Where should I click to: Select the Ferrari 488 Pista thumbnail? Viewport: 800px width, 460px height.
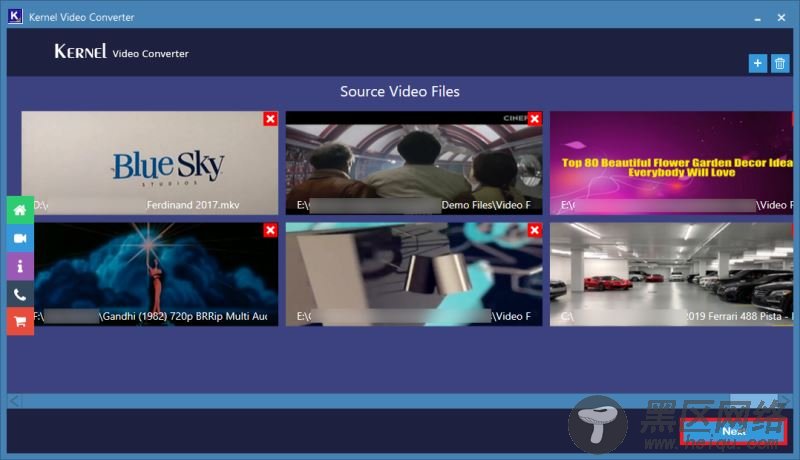671,274
